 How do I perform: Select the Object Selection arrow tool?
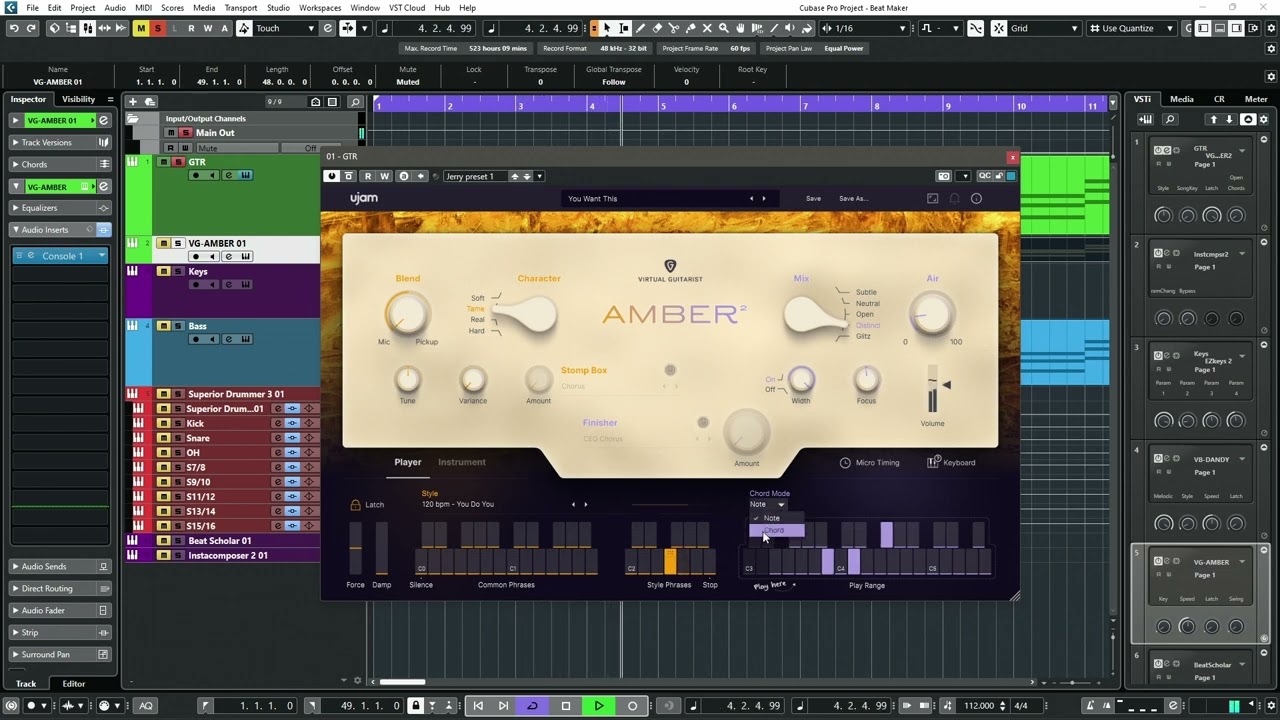[607, 28]
